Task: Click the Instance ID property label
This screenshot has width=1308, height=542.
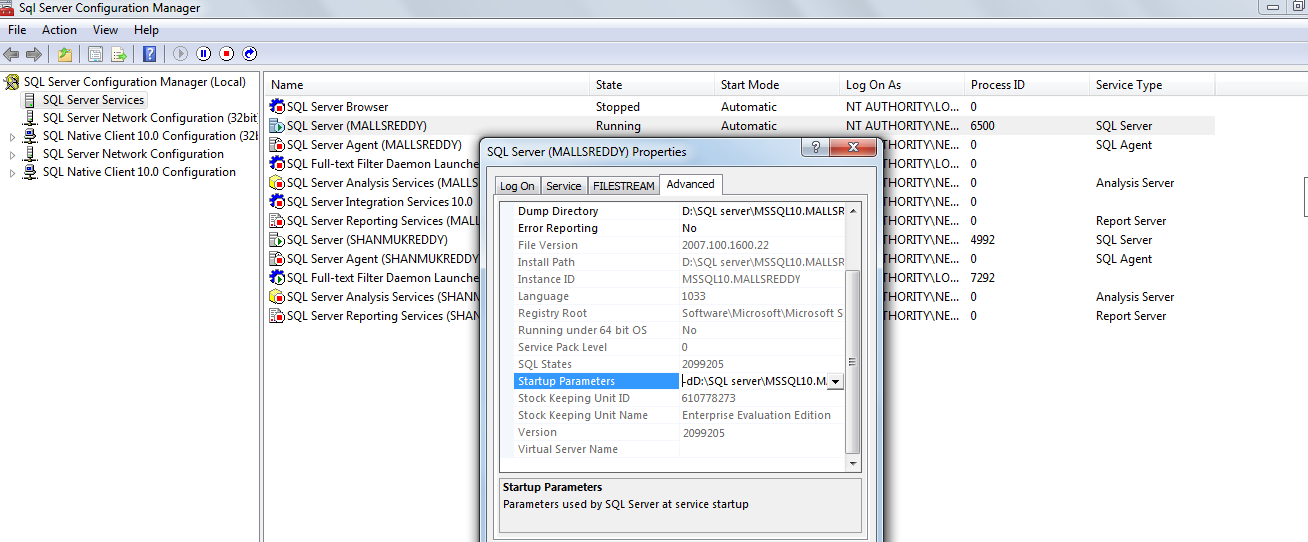Action: [x=546, y=279]
